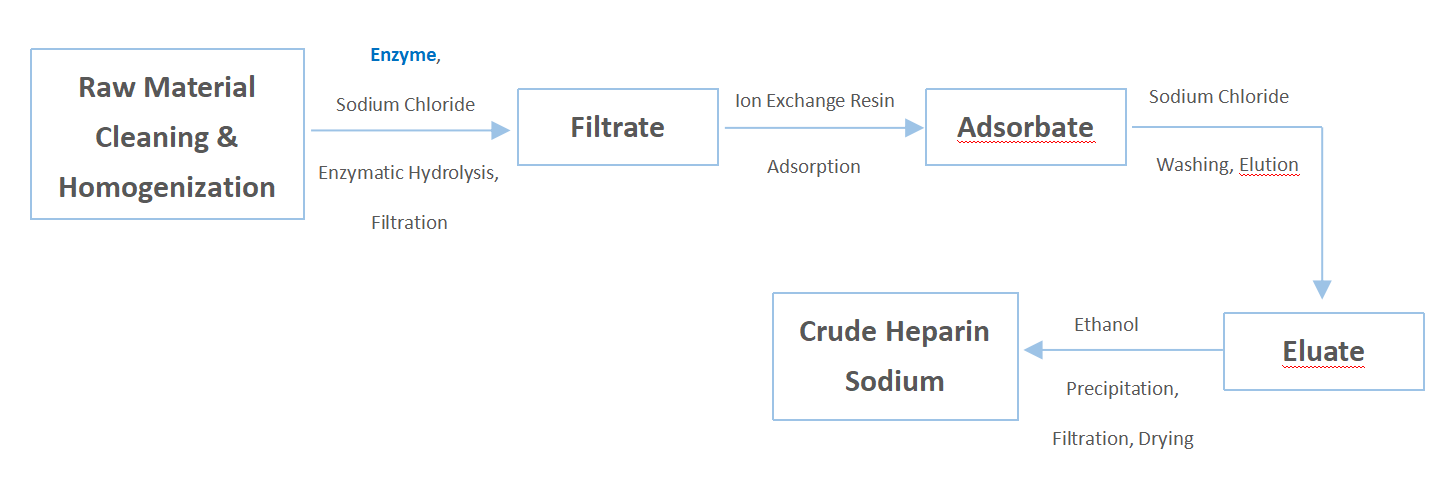Select the Adsorbate box
This screenshot has height=479, width=1449.
click(1025, 127)
